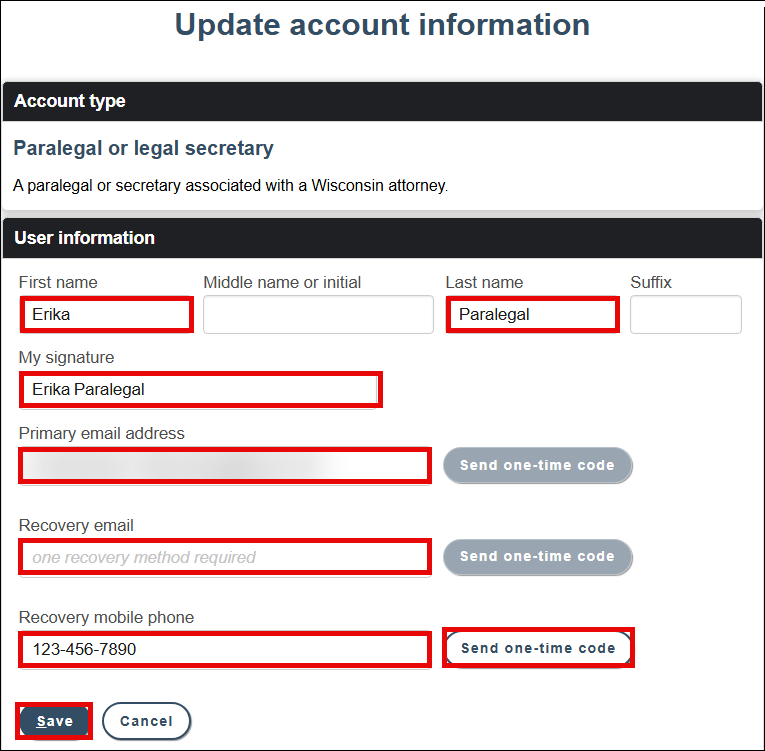The image size is (765, 751).
Task: Click the Wisconsin attorney description text
Action: click(x=230, y=186)
